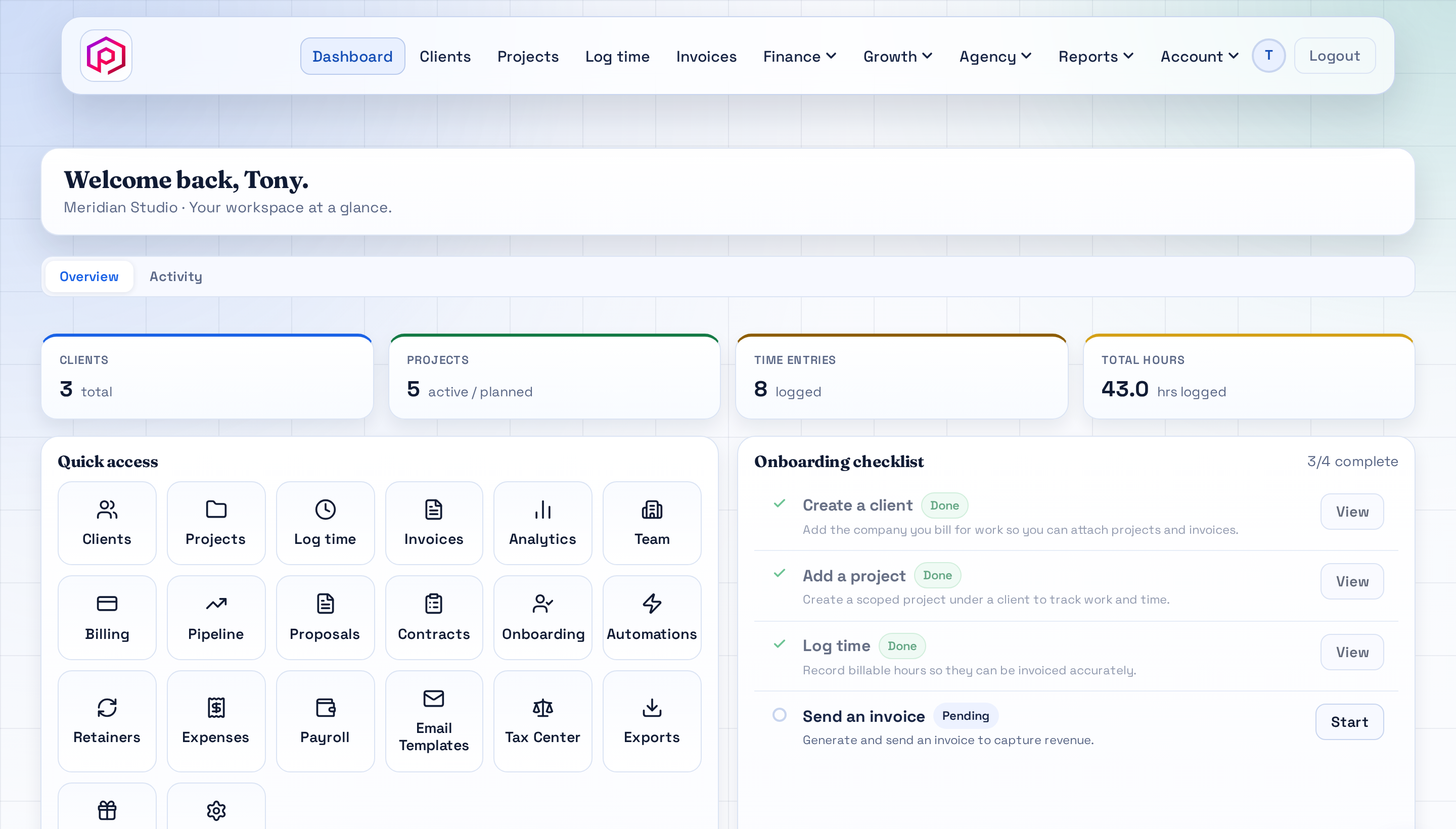This screenshot has width=1456, height=829.
Task: Open the Tax Center scales icon
Action: tap(542, 708)
